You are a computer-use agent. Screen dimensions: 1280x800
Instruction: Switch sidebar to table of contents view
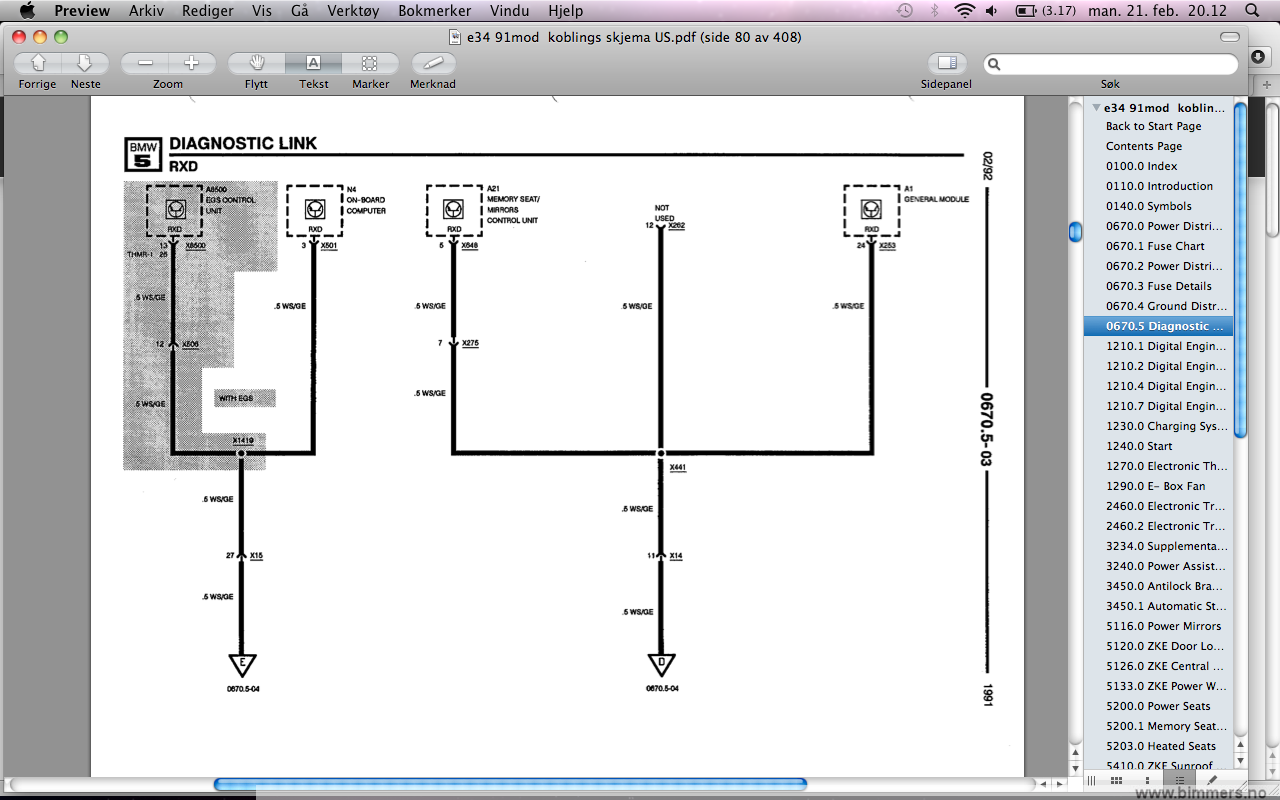1180,780
